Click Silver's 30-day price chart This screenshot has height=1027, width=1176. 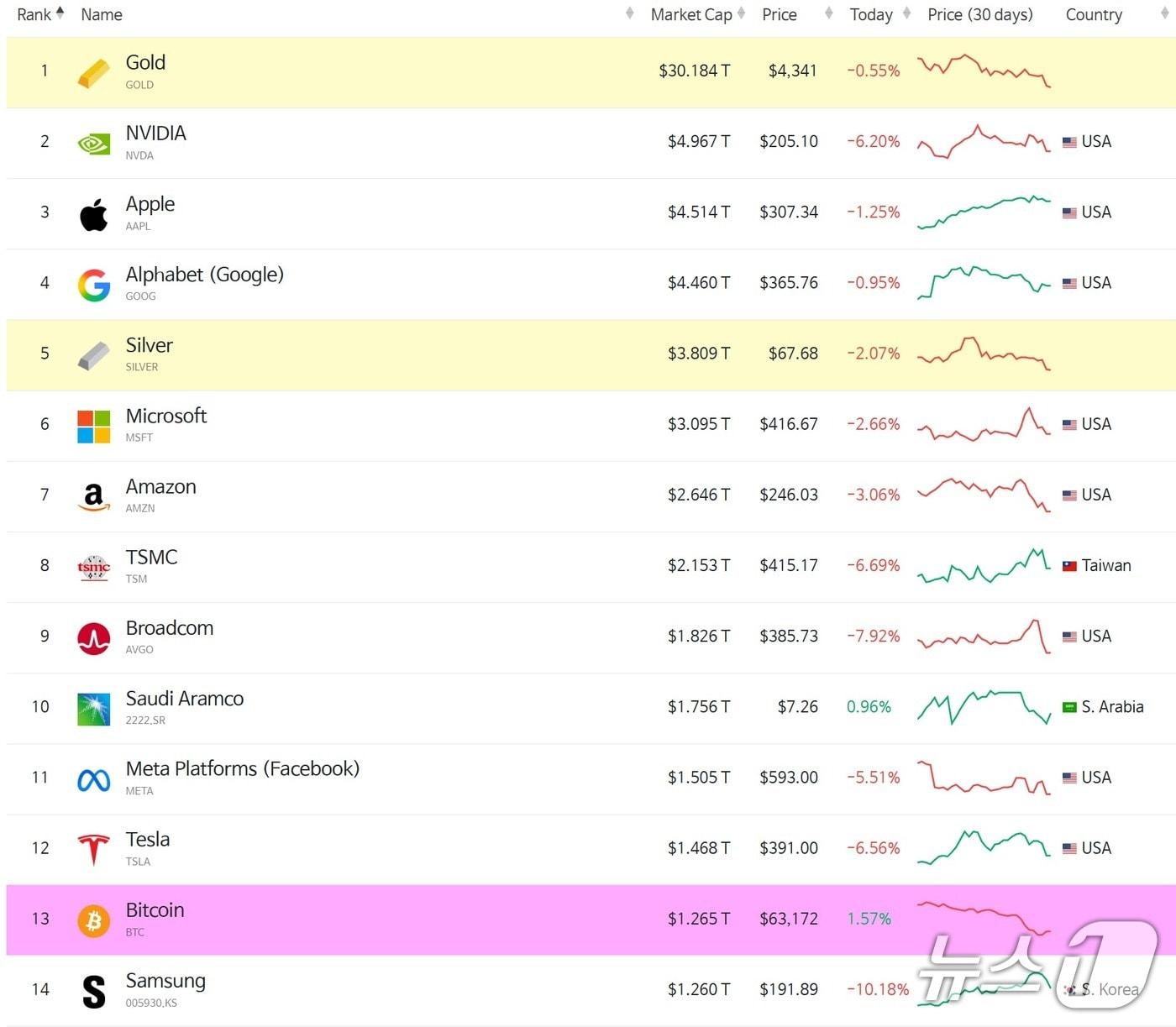pyautogui.click(x=984, y=354)
